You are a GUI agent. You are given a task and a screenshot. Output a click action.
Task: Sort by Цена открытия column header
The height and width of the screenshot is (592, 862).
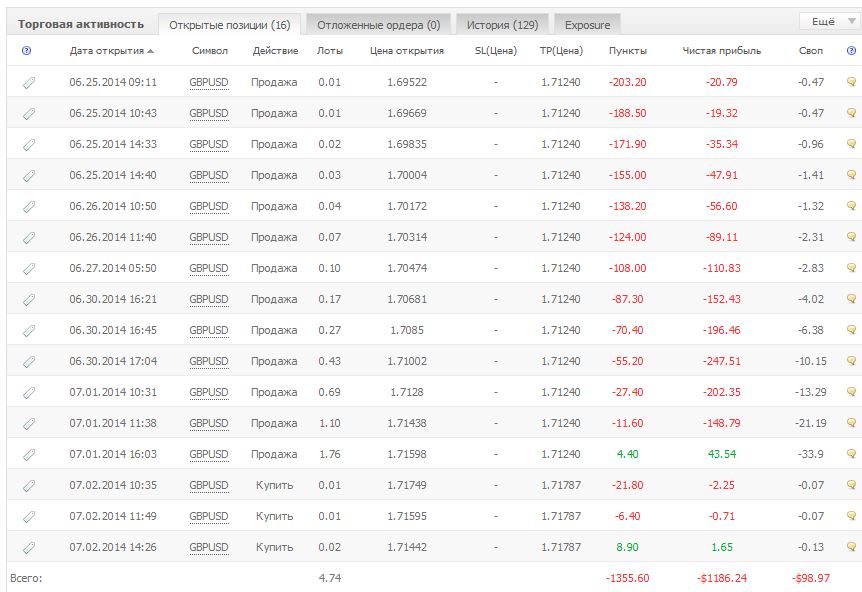tap(407, 51)
